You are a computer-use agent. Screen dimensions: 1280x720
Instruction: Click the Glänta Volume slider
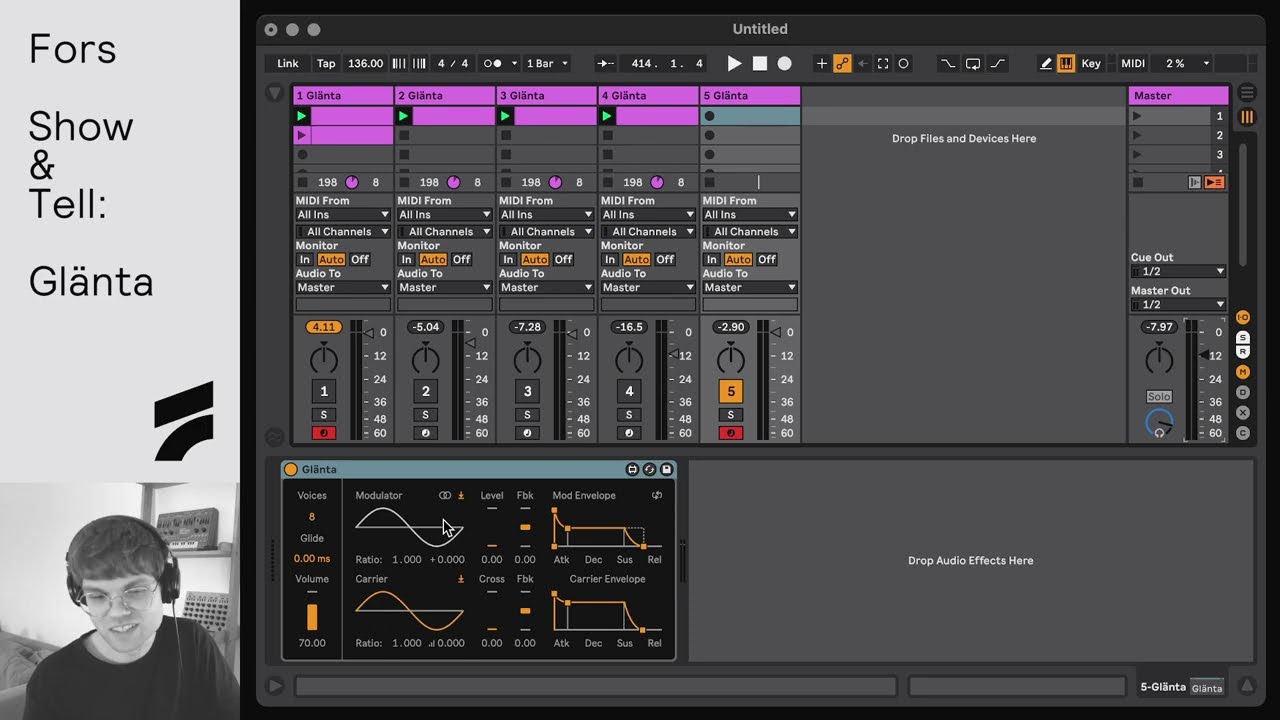pyautogui.click(x=312, y=612)
